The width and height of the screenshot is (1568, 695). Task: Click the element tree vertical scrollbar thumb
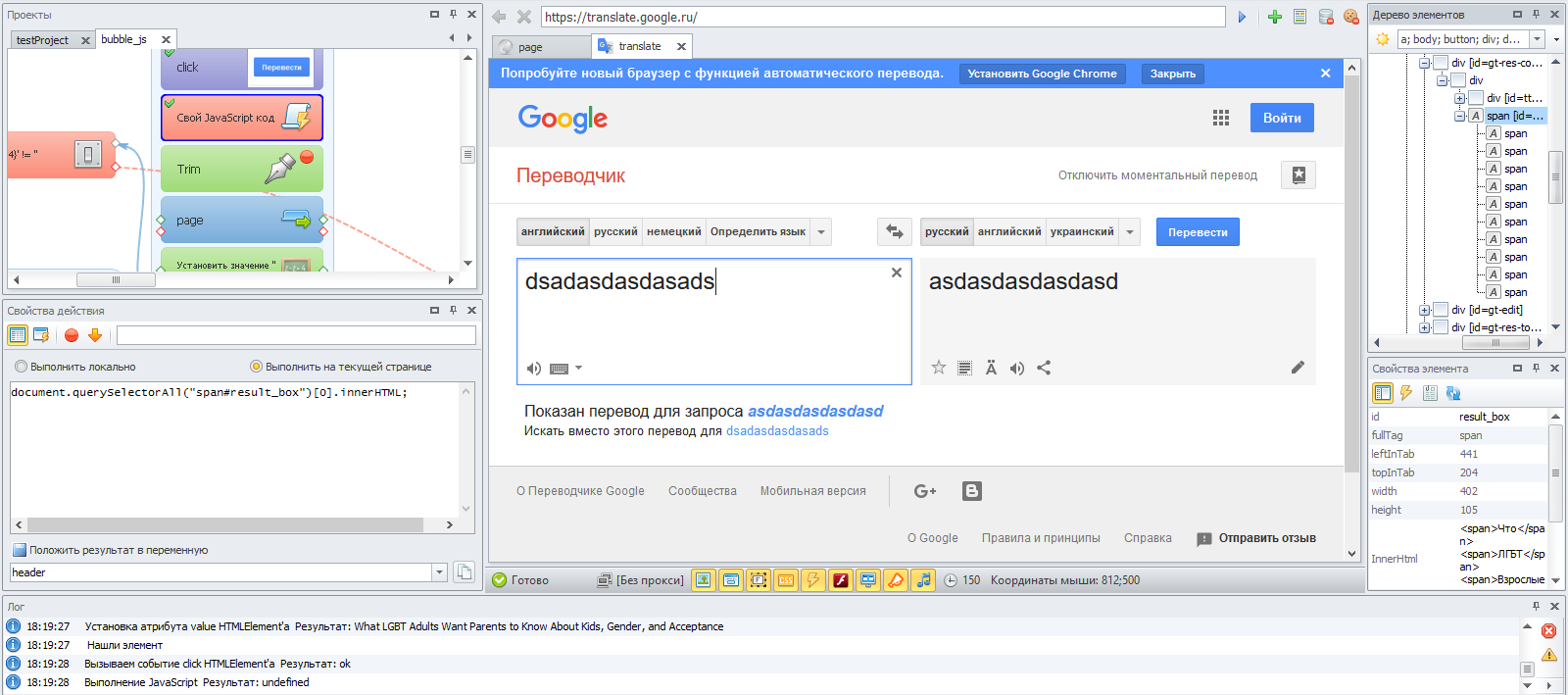[x=1555, y=177]
